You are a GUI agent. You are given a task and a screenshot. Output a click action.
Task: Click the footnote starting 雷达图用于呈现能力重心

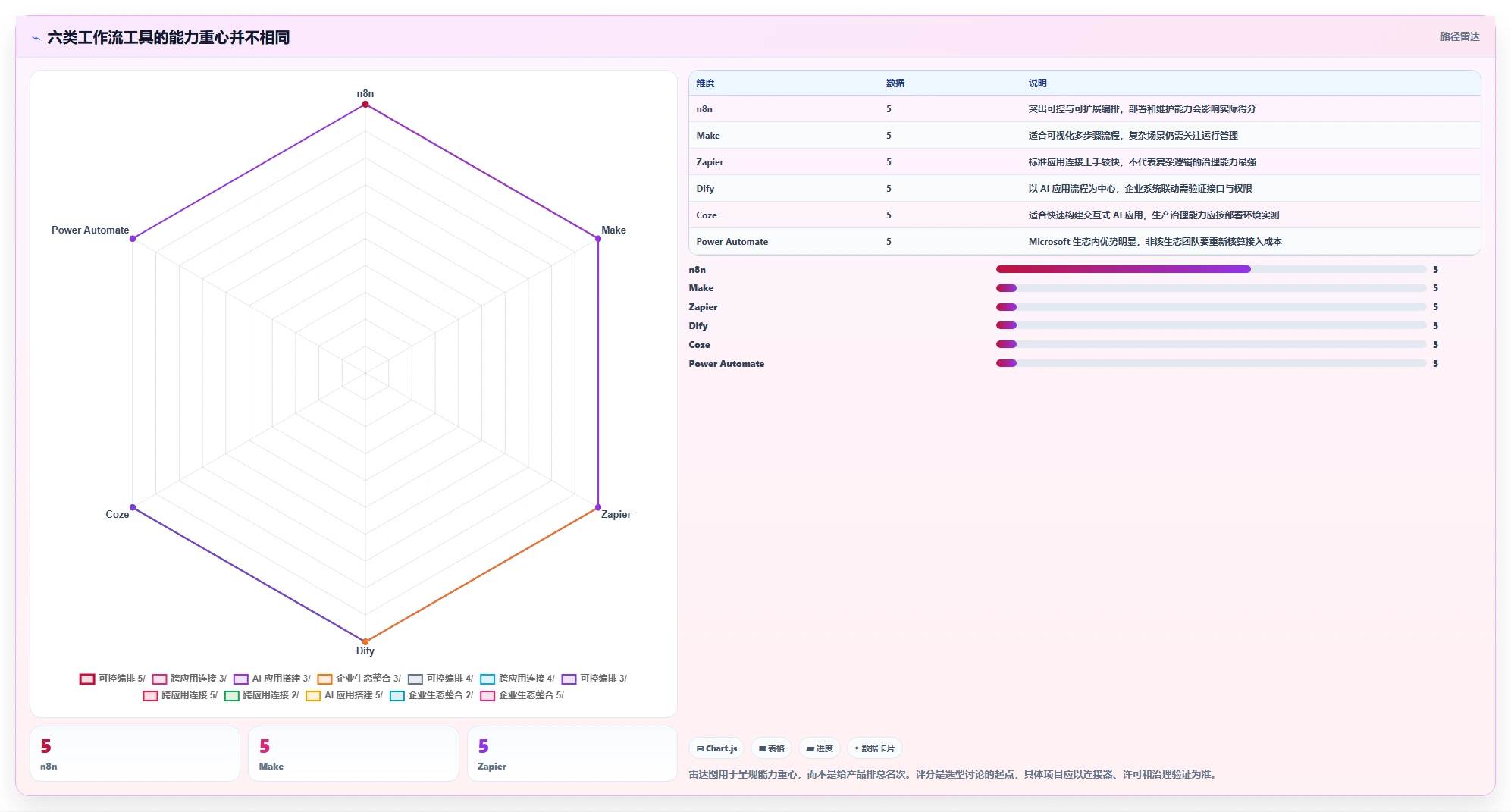tap(954, 774)
